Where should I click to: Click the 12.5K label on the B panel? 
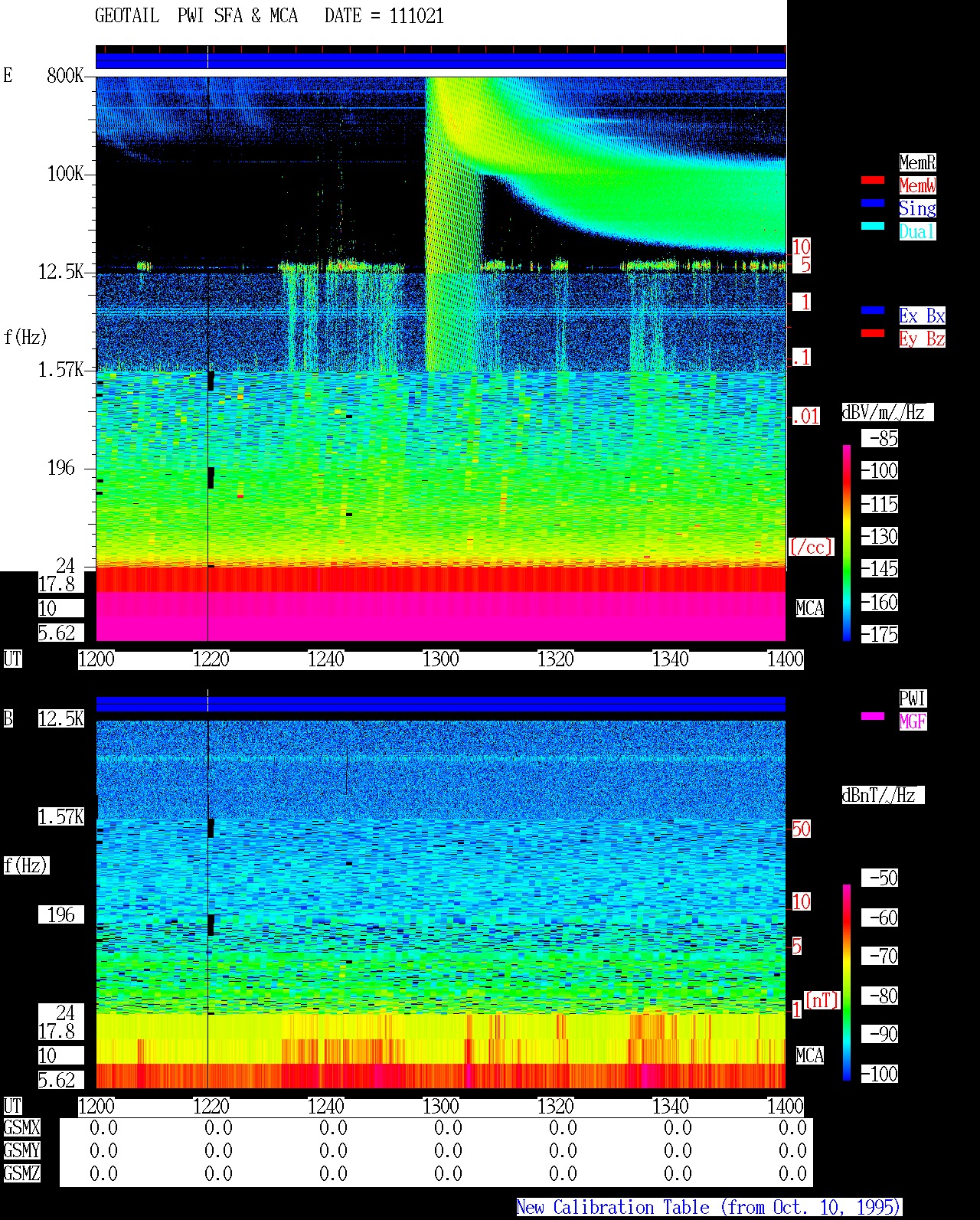(61, 718)
